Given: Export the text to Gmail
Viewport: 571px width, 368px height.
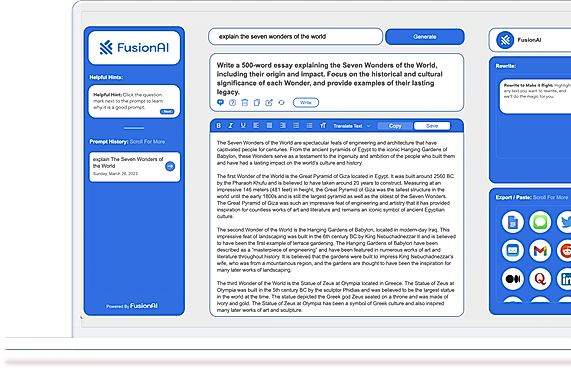Looking at the screenshot, I should [540, 250].
